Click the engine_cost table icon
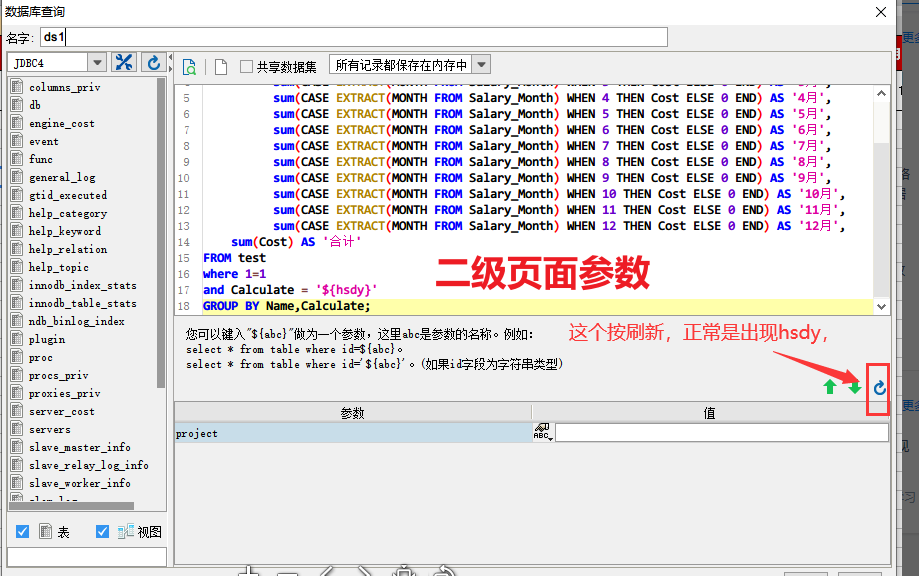The height and width of the screenshot is (576, 919). [x=18, y=123]
